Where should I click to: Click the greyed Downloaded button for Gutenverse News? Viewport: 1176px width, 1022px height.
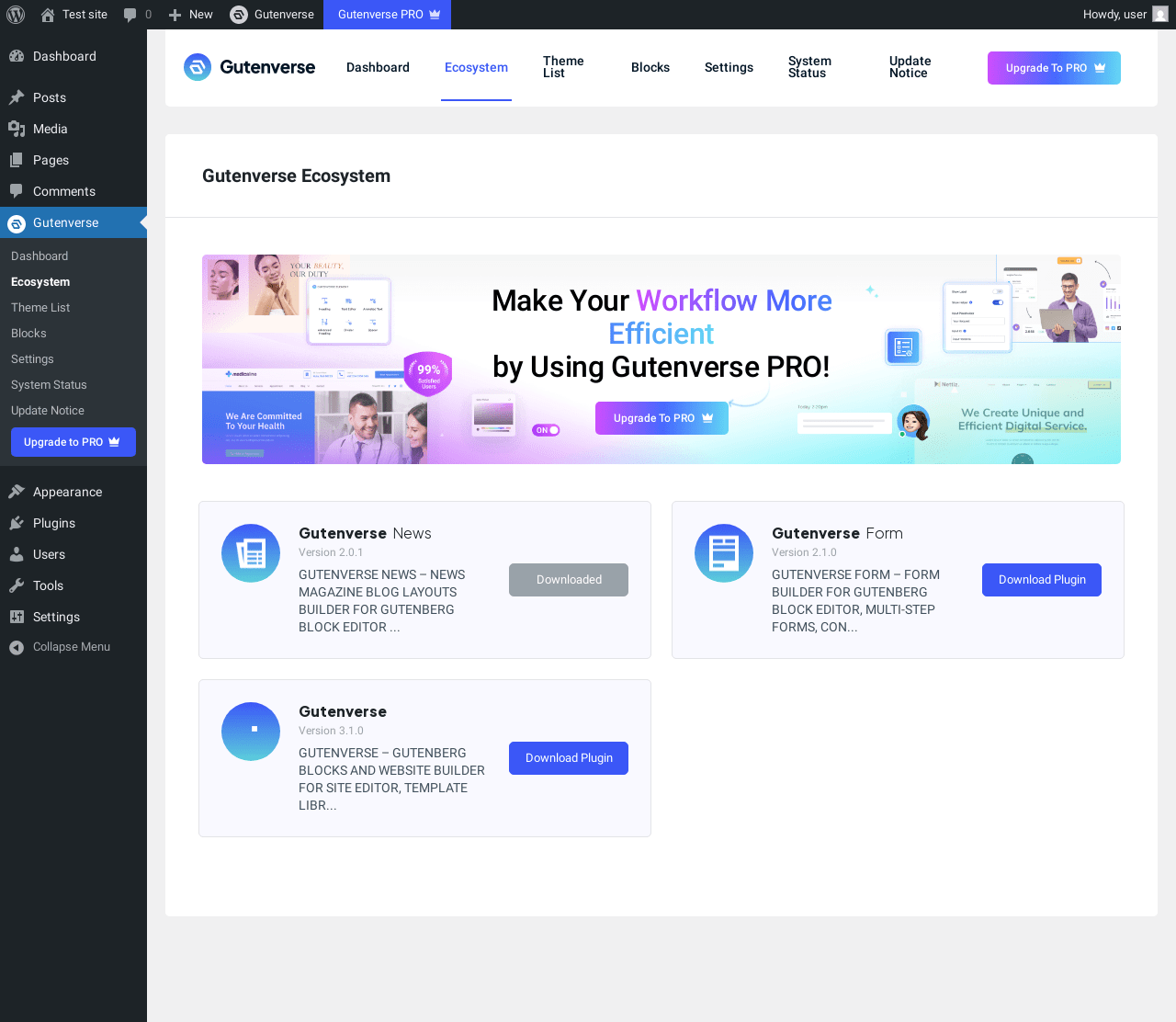(569, 580)
